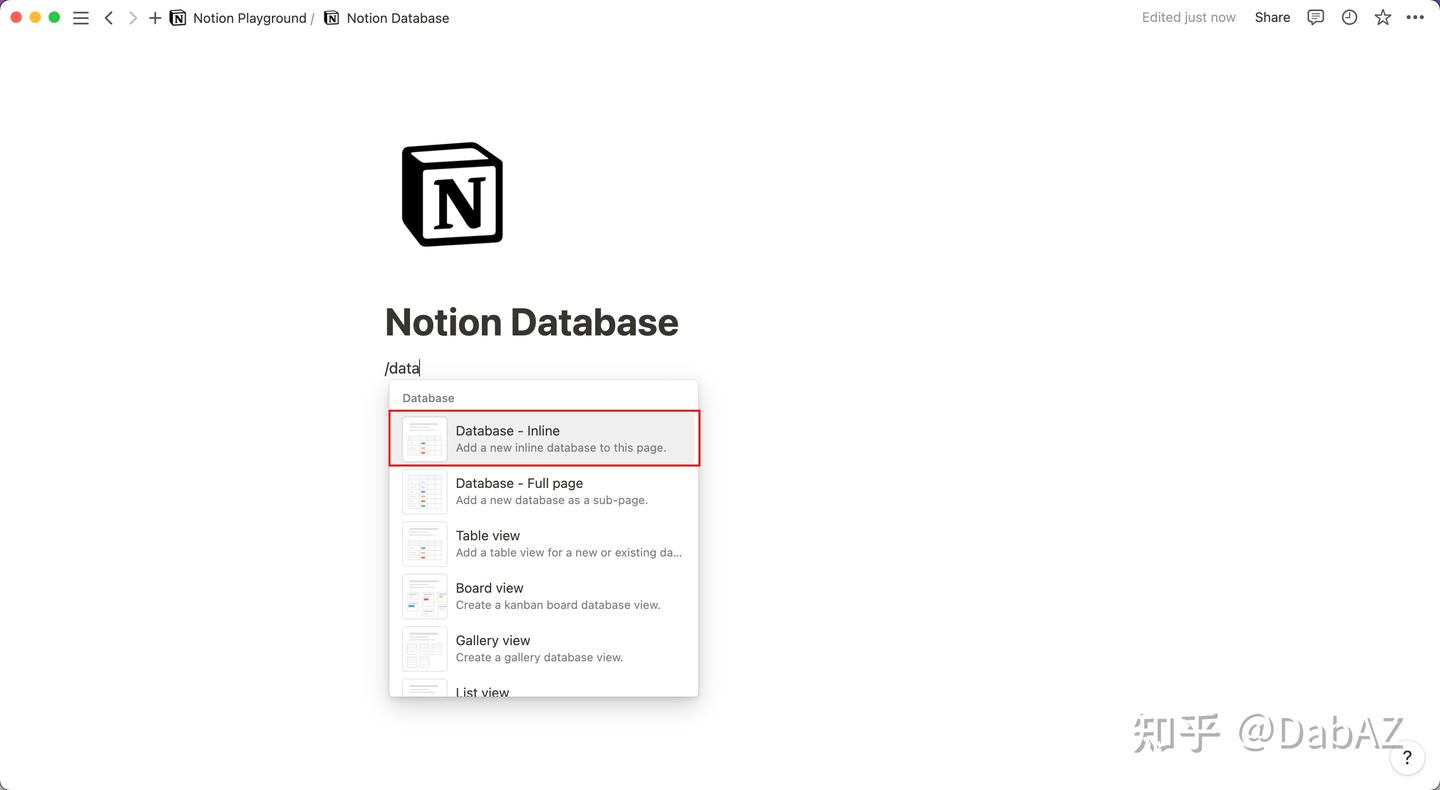Choose Table view from the suggestions
Image resolution: width=1440 pixels, height=790 pixels.
coord(543,543)
